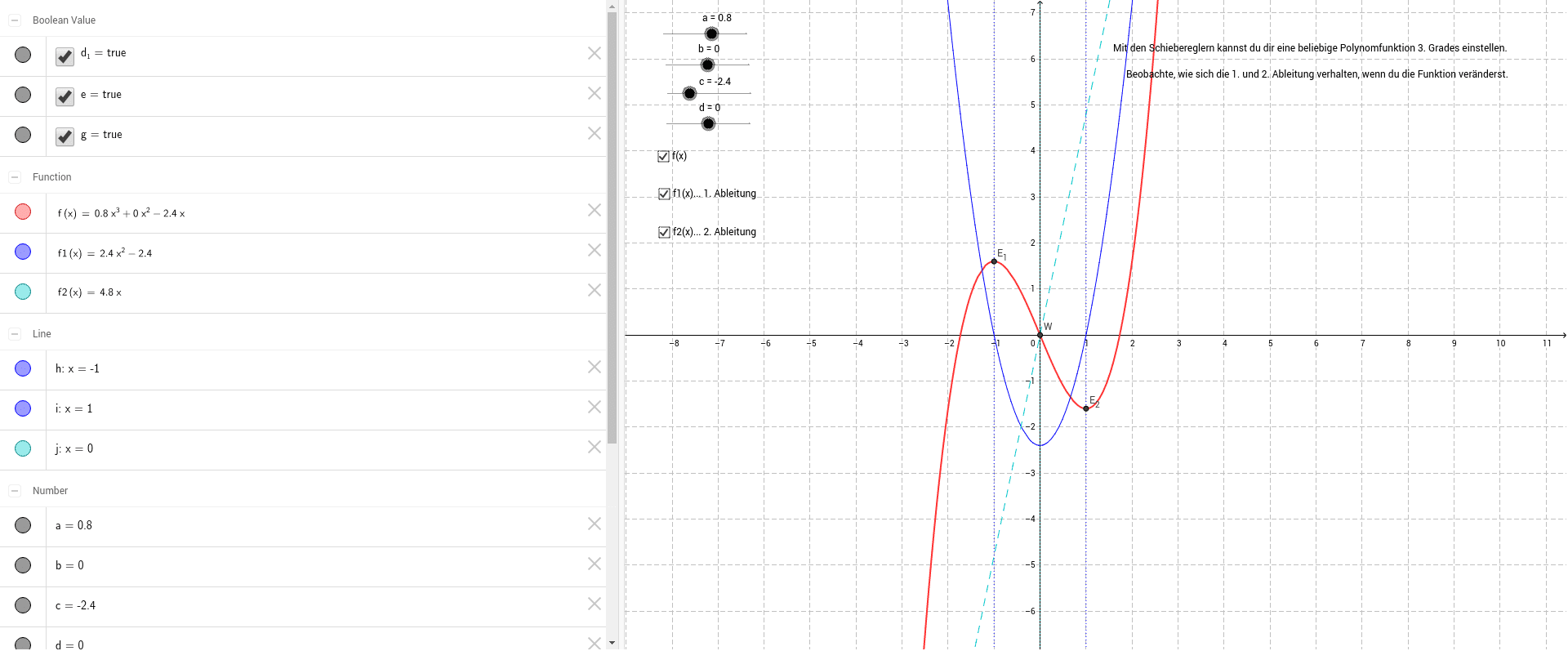This screenshot has width=1568, height=651.
Task: Delete the f2(x) = 4.8x row
Action: (x=595, y=290)
